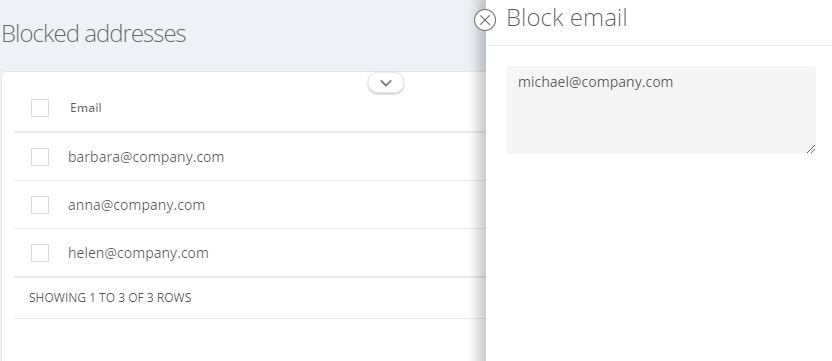Open the barbara@company.com entry
The width and height of the screenshot is (832, 361).
coord(146,157)
